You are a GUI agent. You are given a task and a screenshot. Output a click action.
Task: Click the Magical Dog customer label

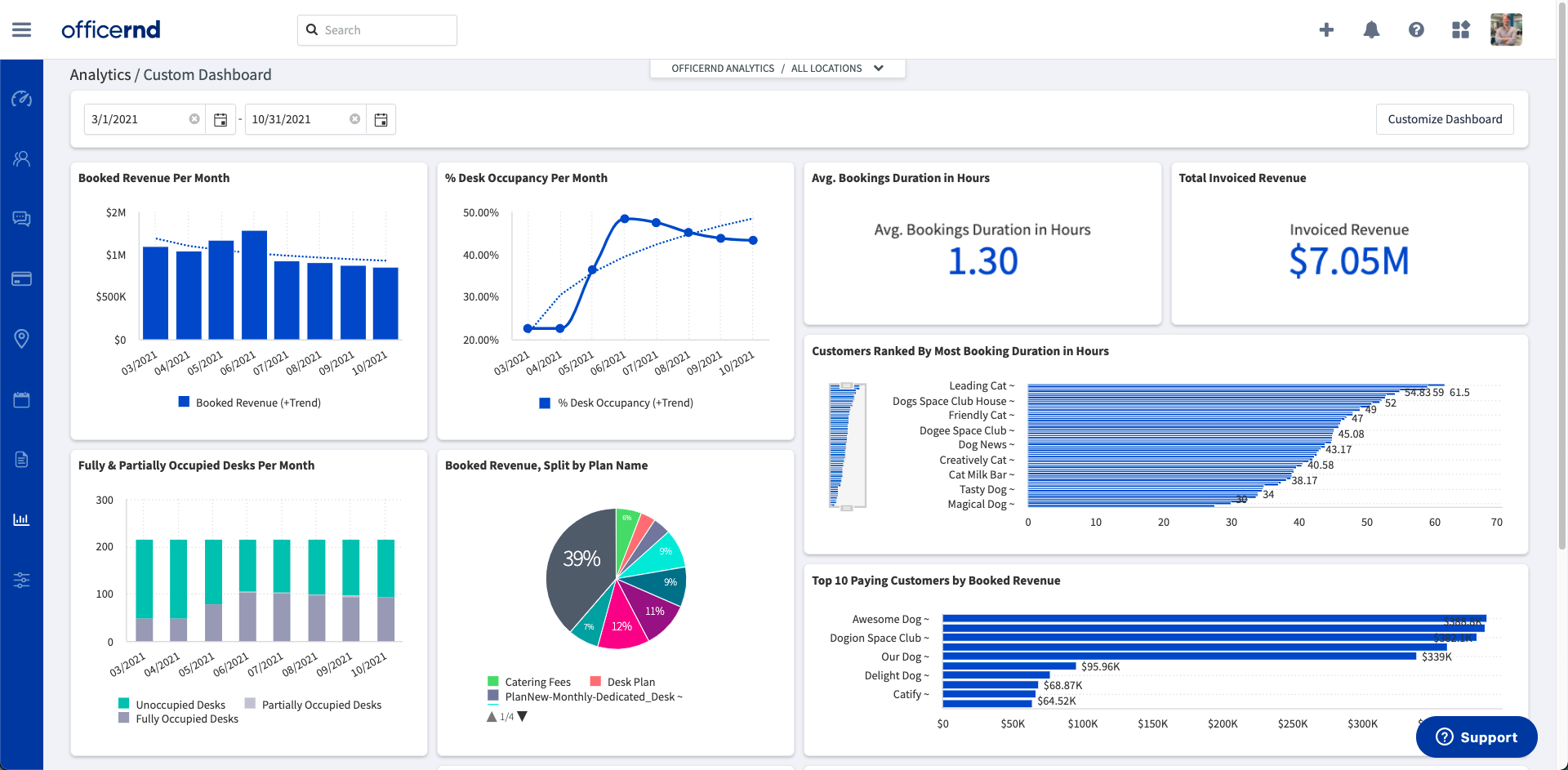981,504
